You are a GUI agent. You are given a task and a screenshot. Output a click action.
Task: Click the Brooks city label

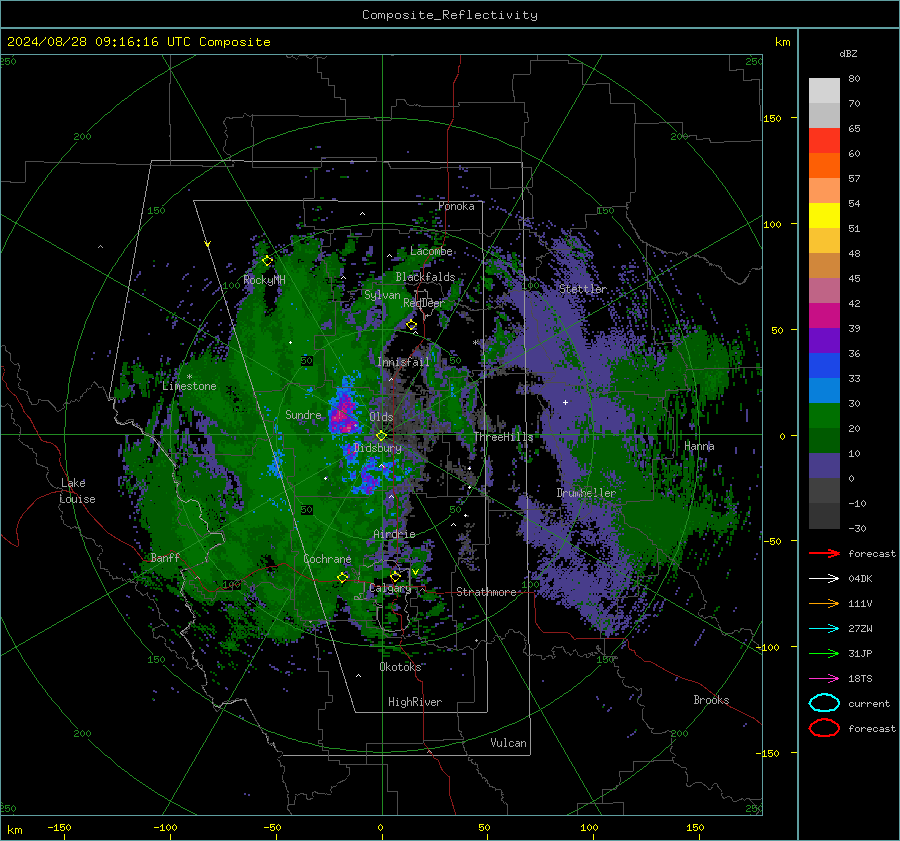(711, 700)
